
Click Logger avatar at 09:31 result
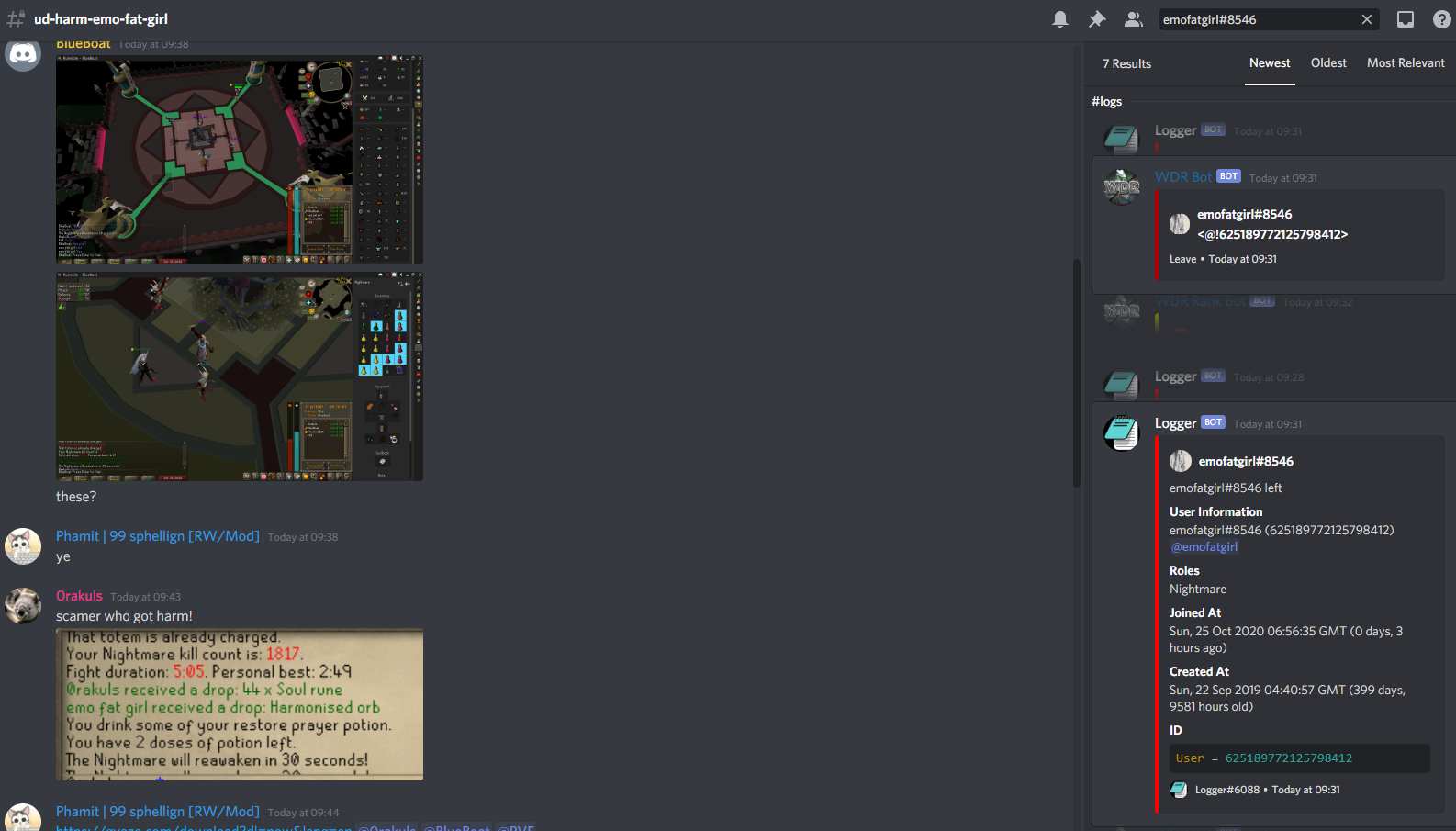coord(1122,432)
